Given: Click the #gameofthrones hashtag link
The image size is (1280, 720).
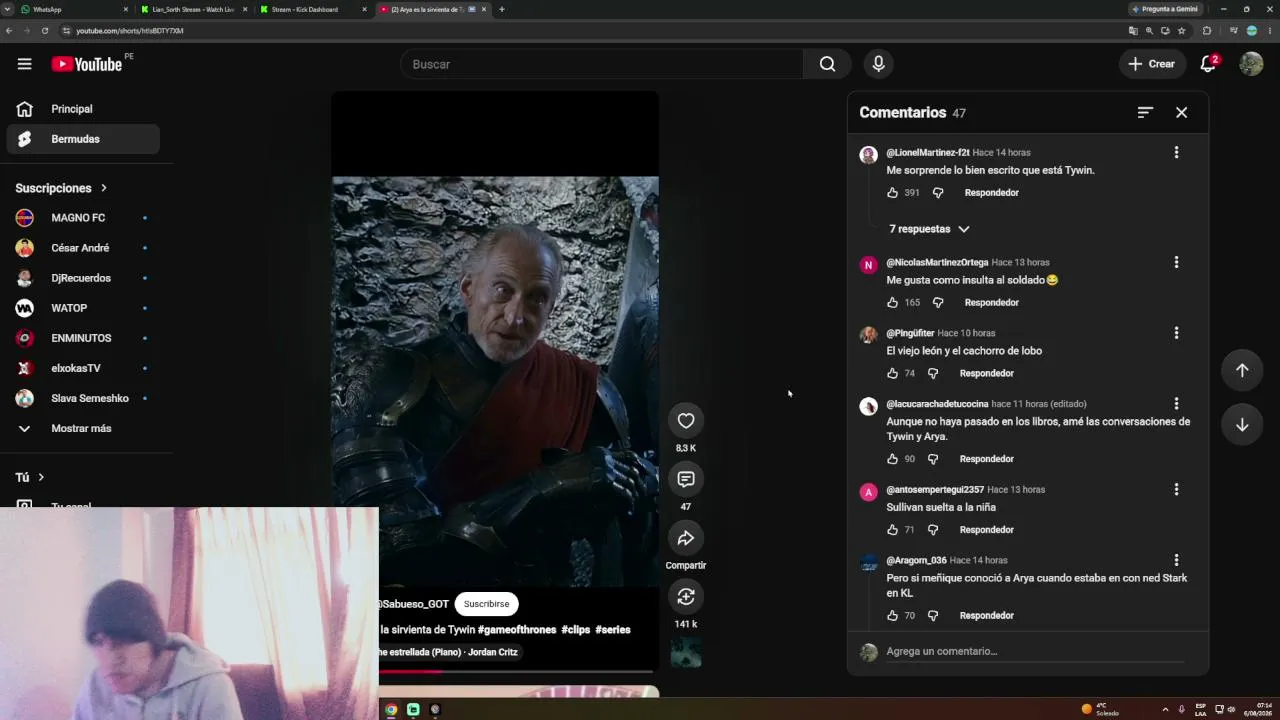Looking at the screenshot, I should 517,630.
